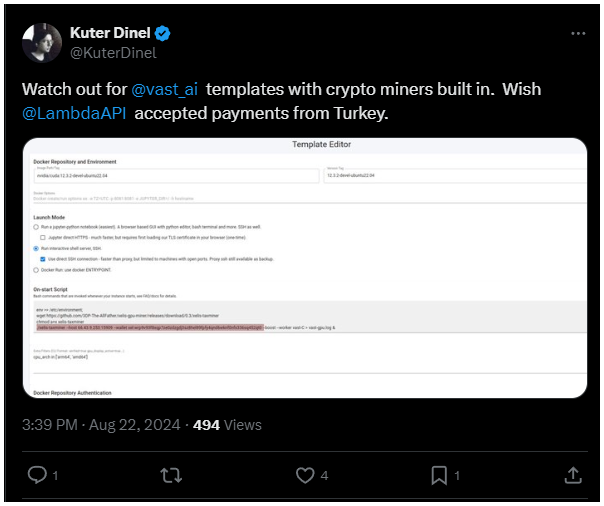The width and height of the screenshot is (604, 506).
Task: Click the Kuter Dinel display name
Action: [x=110, y=33]
